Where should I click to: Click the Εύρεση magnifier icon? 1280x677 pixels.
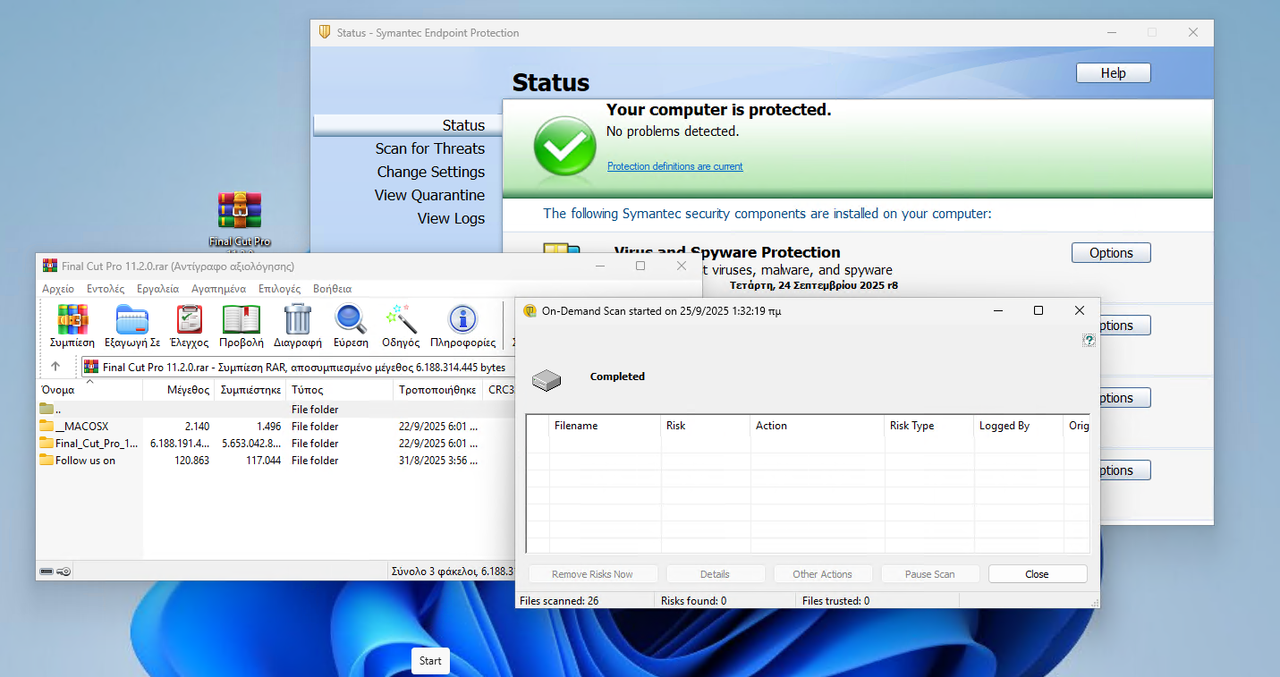tap(351, 319)
